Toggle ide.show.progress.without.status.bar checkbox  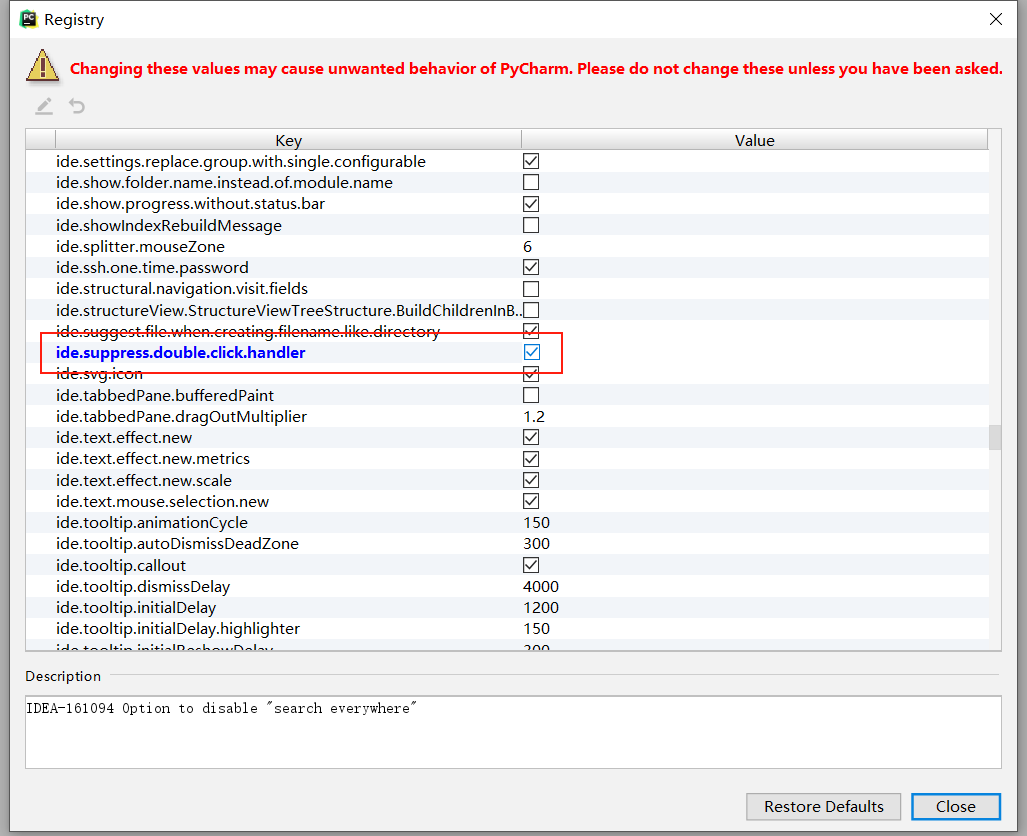coord(531,204)
